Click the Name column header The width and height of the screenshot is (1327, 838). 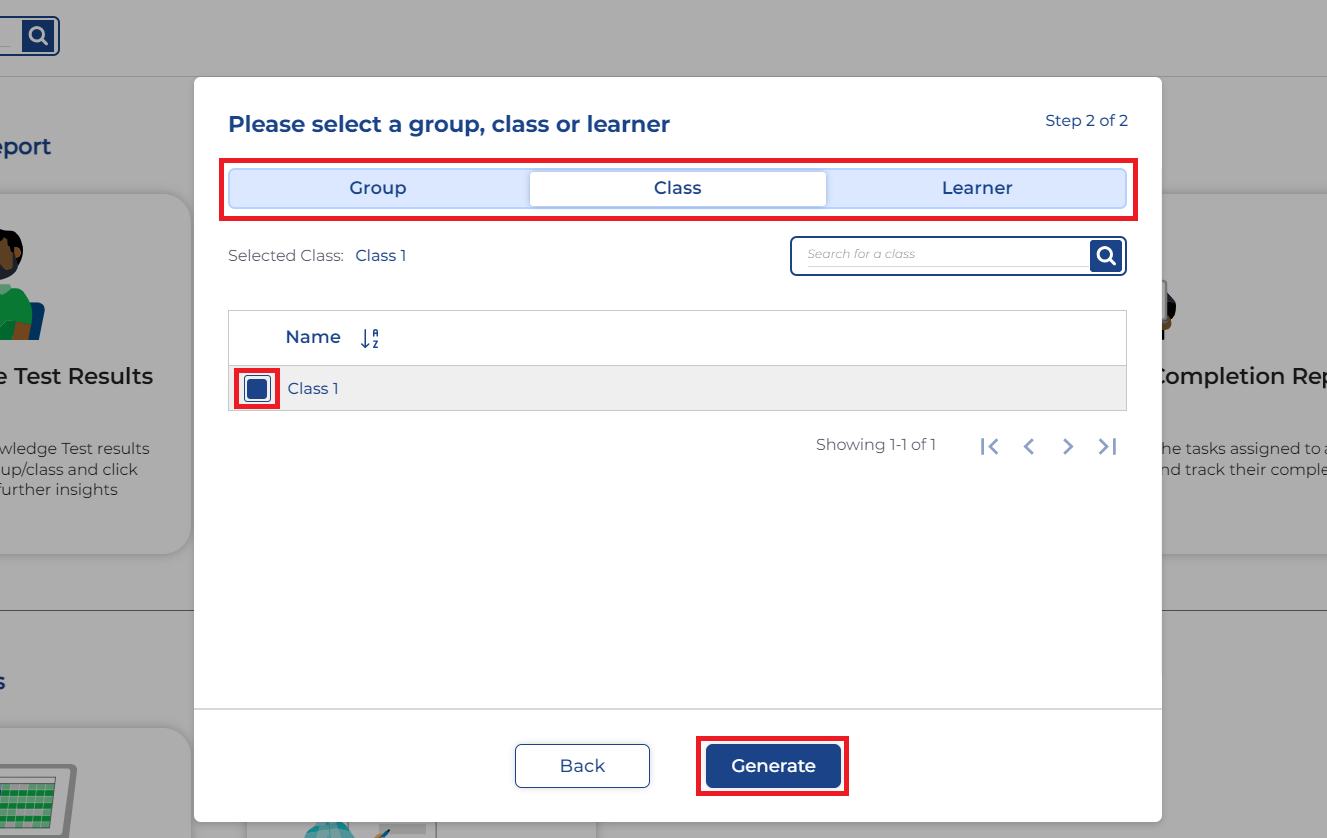pos(312,337)
